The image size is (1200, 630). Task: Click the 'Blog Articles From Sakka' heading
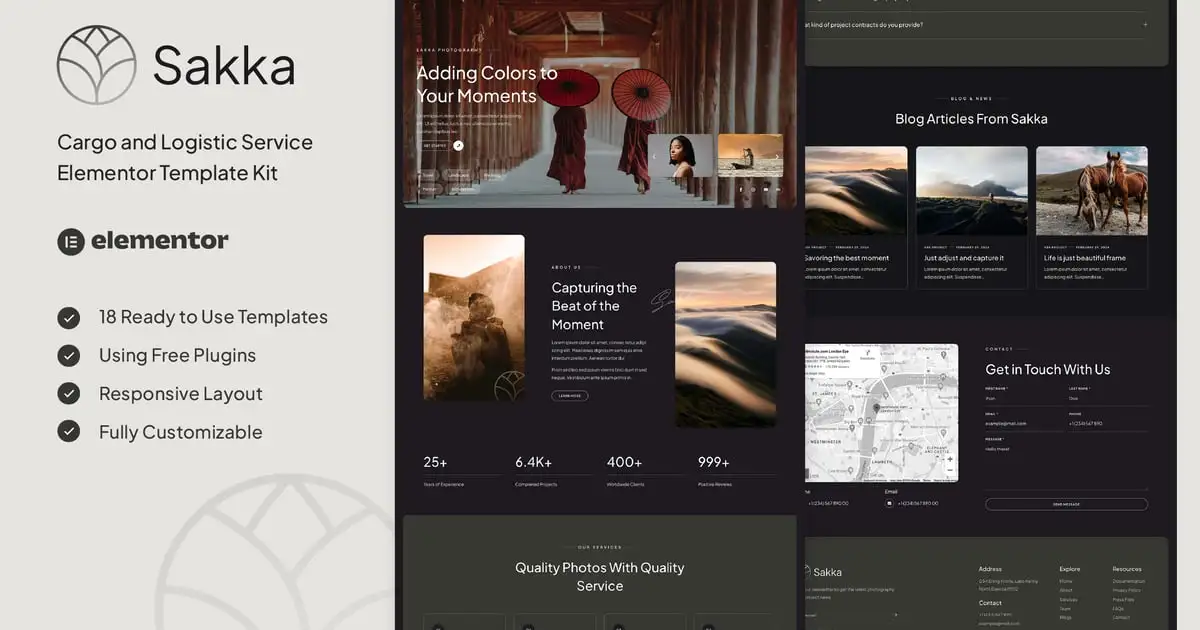[x=971, y=119]
